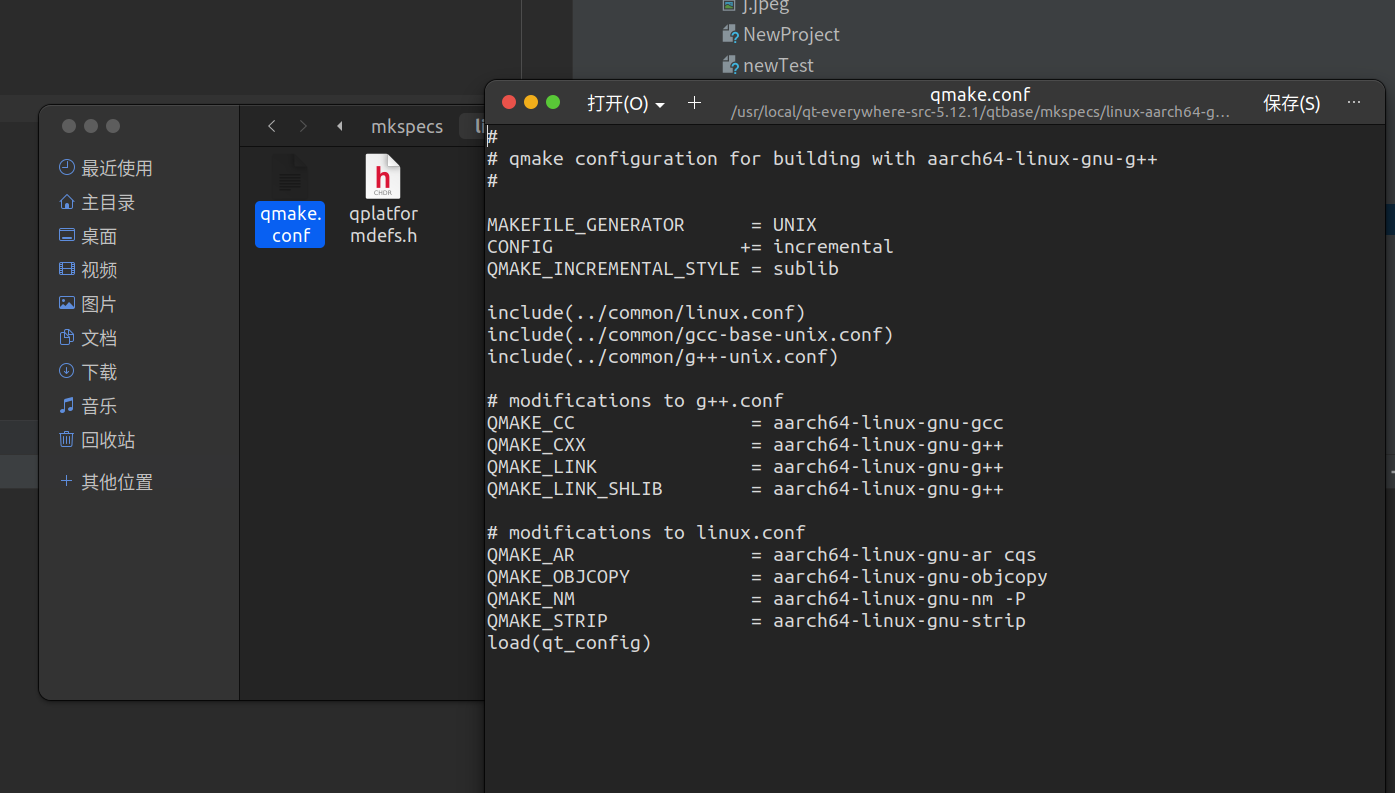The image size is (1395, 793).
Task: Click the qmake.conf title in the header
Action: [x=979, y=94]
